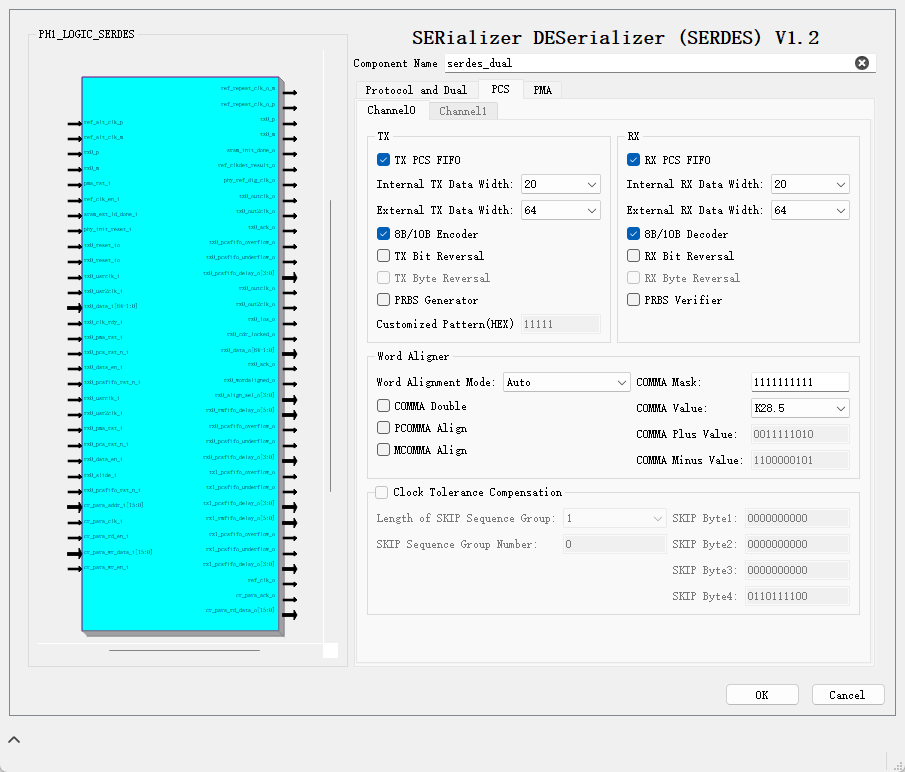Switch to the Channel1 tab
905x772 pixels.
point(463,111)
